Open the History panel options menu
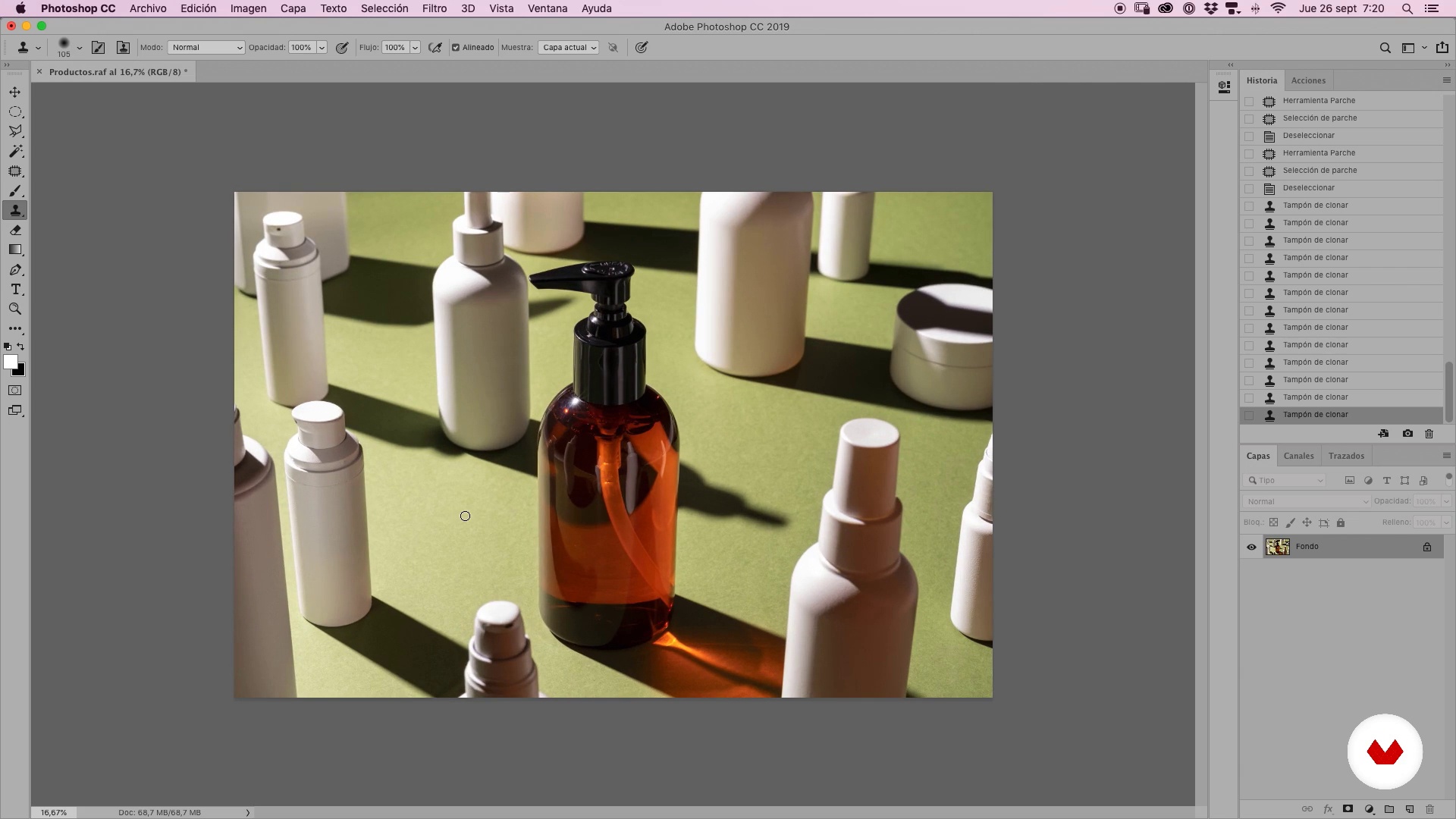The width and height of the screenshot is (1456, 819). tap(1446, 80)
